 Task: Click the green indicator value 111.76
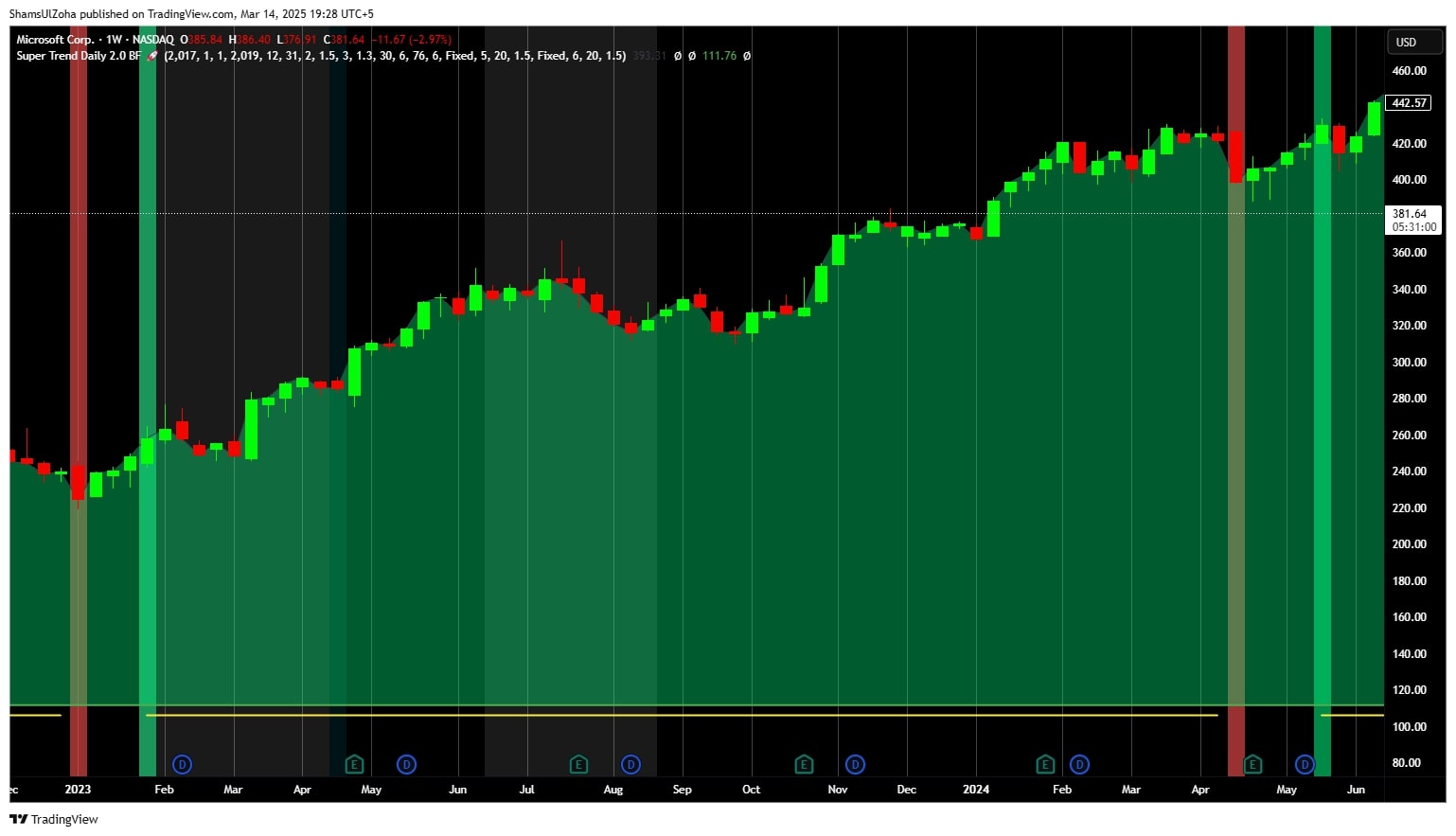[x=719, y=56]
